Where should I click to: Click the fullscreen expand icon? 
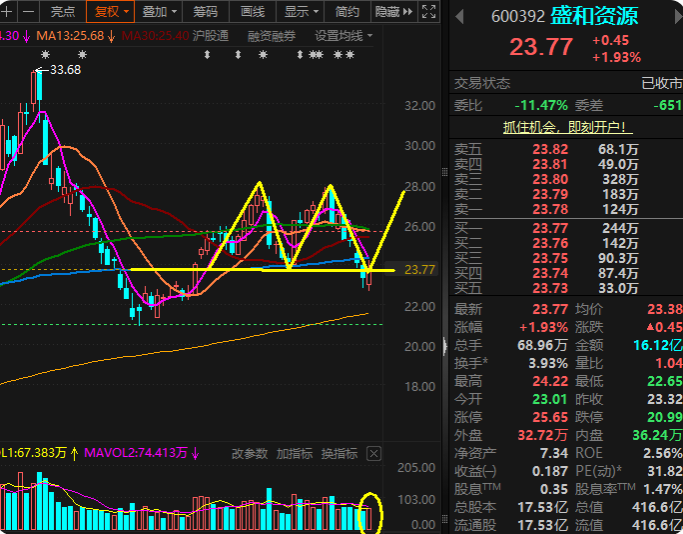[429, 11]
